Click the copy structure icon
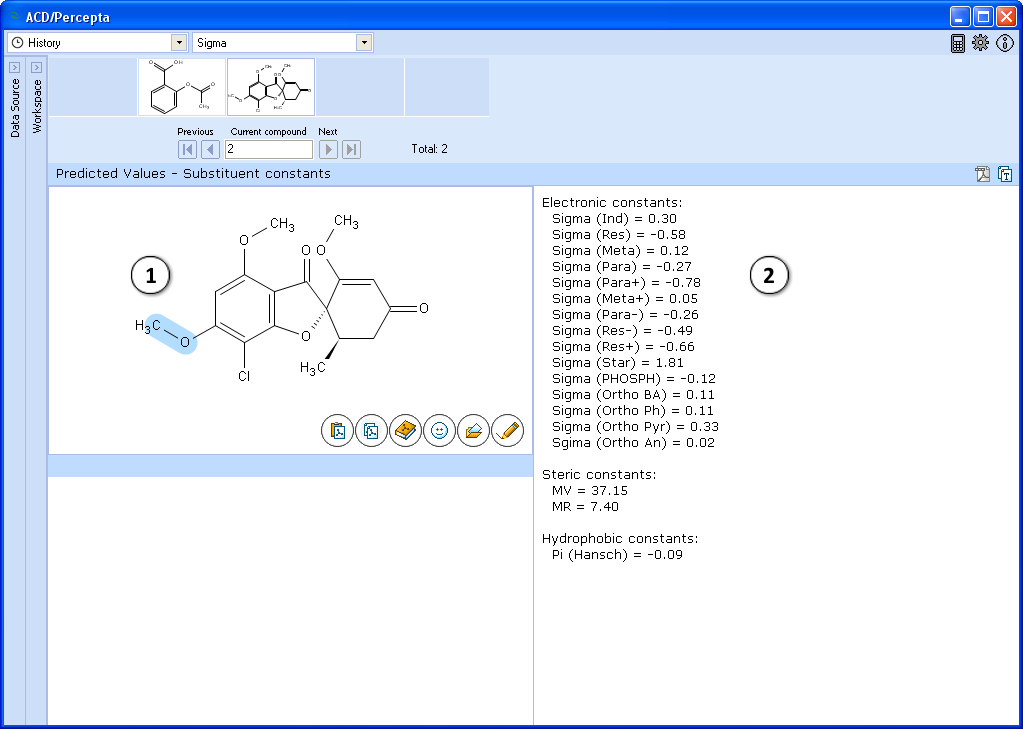The image size is (1023, 729). coord(372,430)
